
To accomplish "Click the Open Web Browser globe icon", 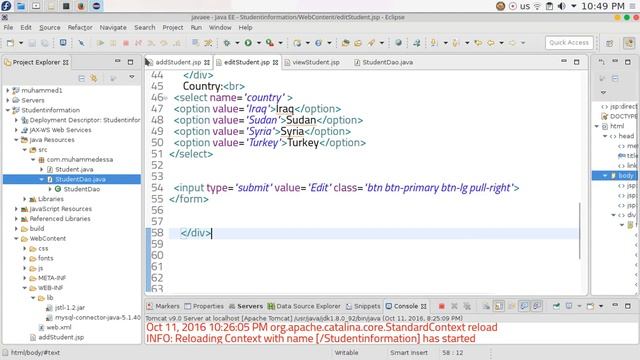I will (398, 43).
